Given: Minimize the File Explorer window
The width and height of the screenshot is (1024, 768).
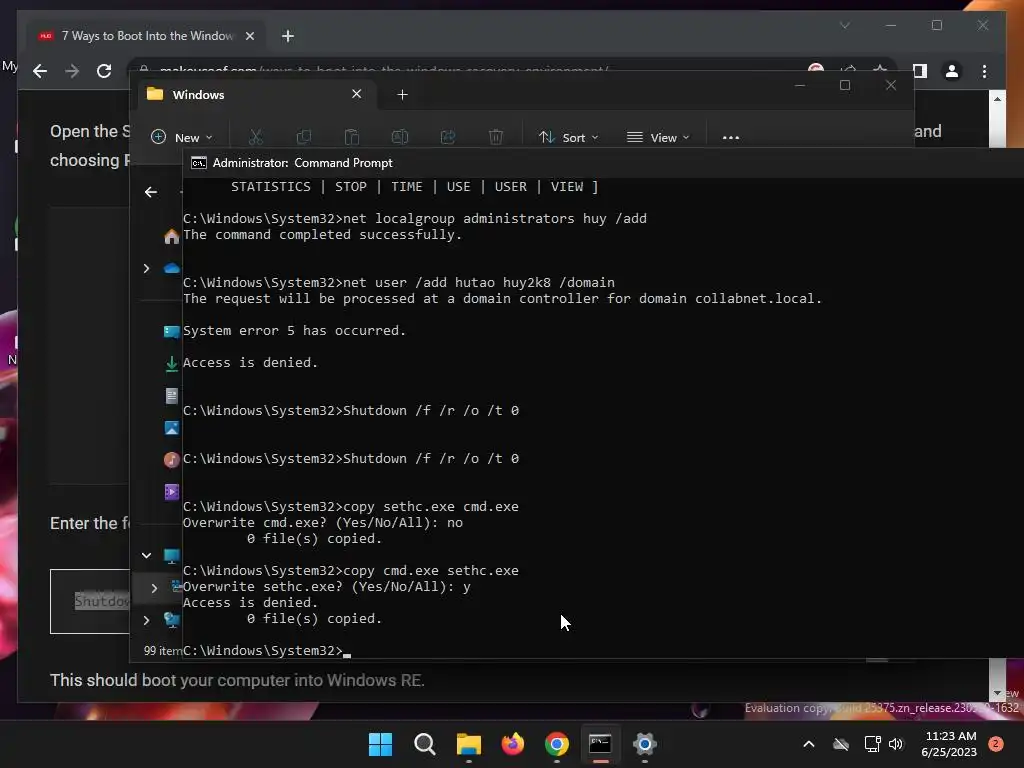Looking at the screenshot, I should pos(799,85).
